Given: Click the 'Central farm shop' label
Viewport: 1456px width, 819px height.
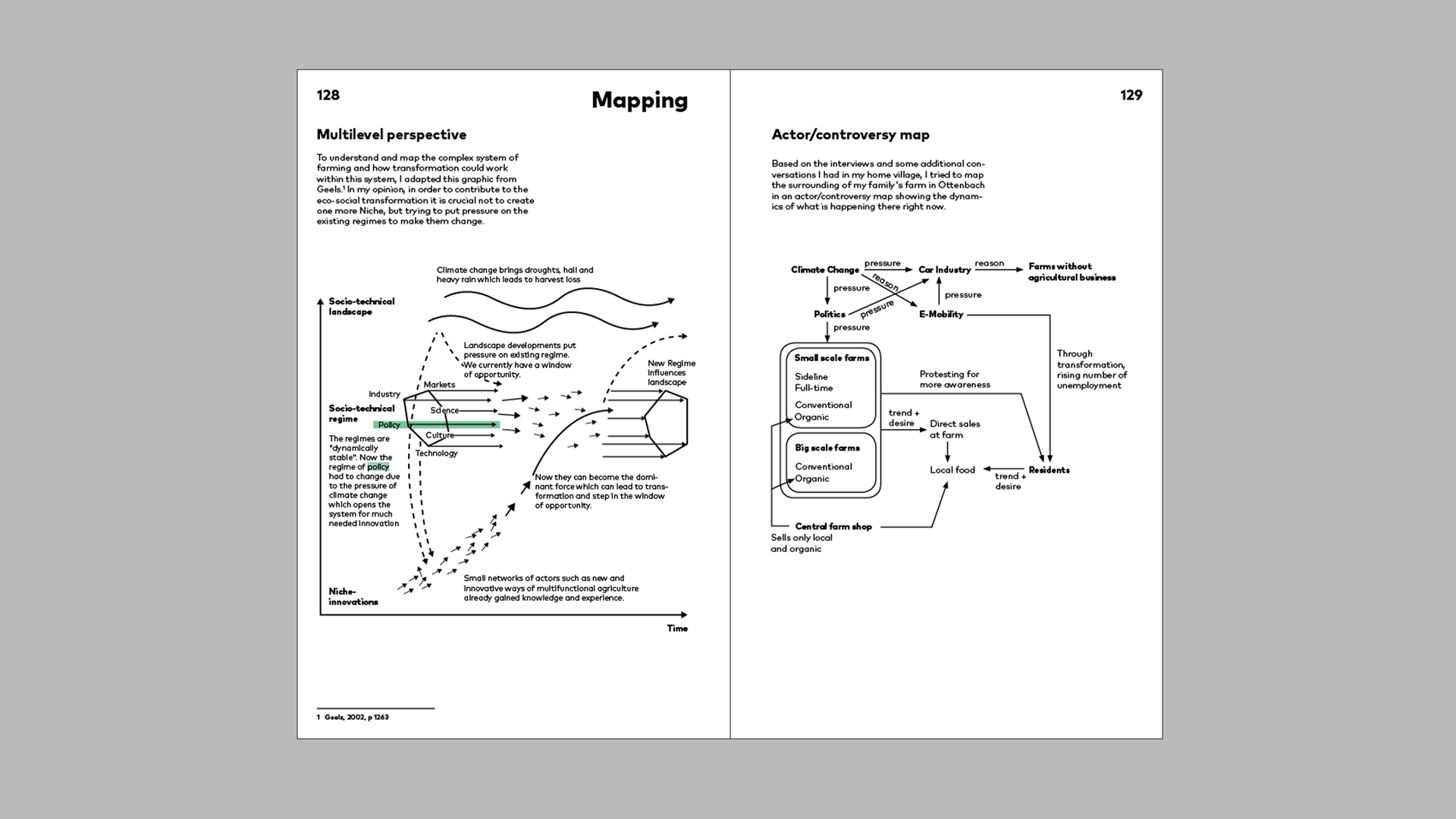Looking at the screenshot, I should [833, 526].
